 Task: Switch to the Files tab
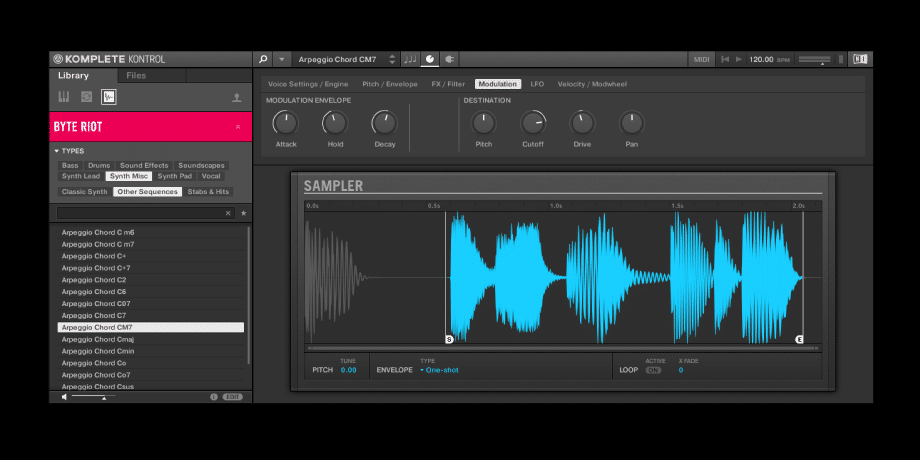tap(136, 75)
